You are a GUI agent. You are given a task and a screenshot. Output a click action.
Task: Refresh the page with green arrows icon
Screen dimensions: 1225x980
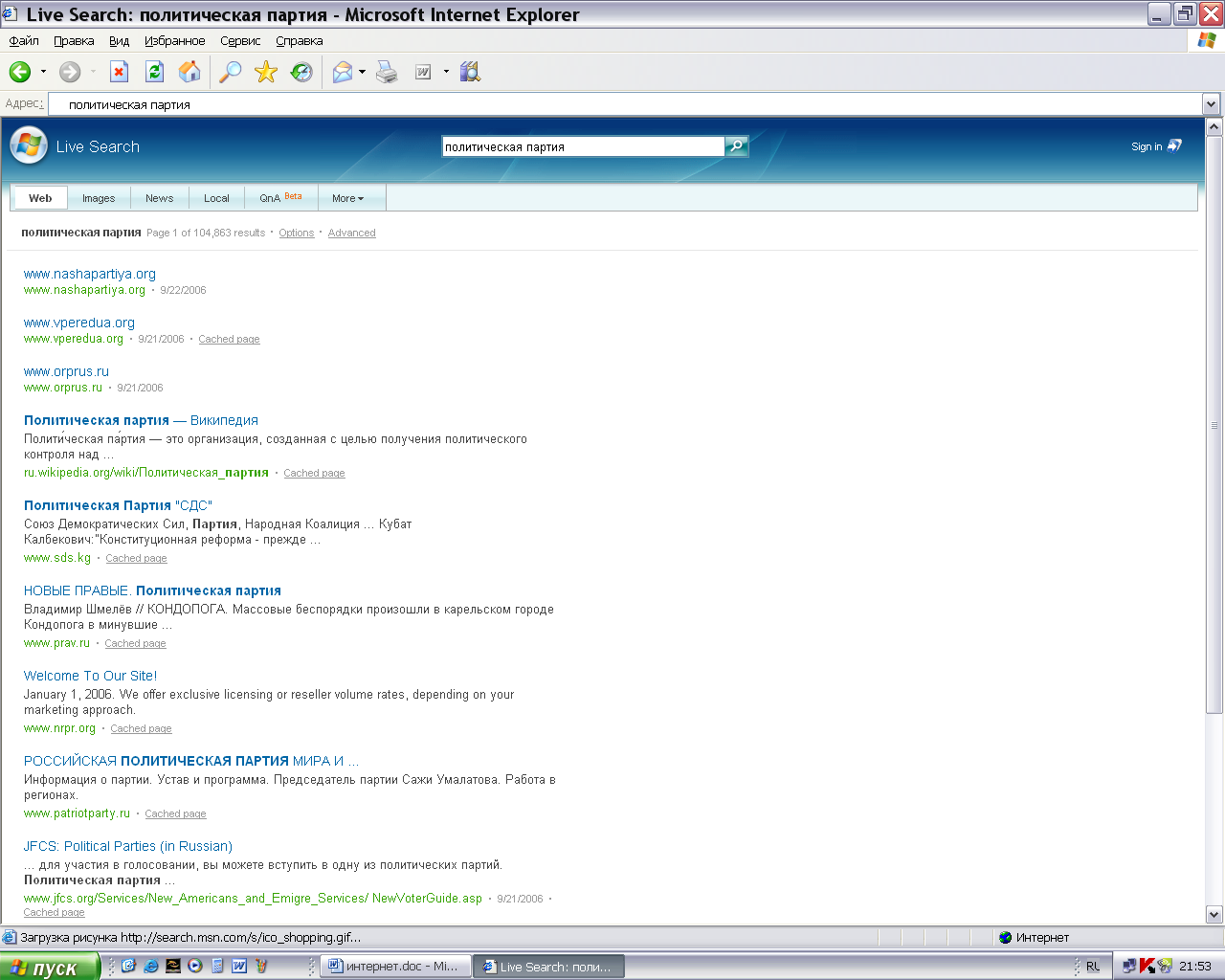(x=154, y=72)
